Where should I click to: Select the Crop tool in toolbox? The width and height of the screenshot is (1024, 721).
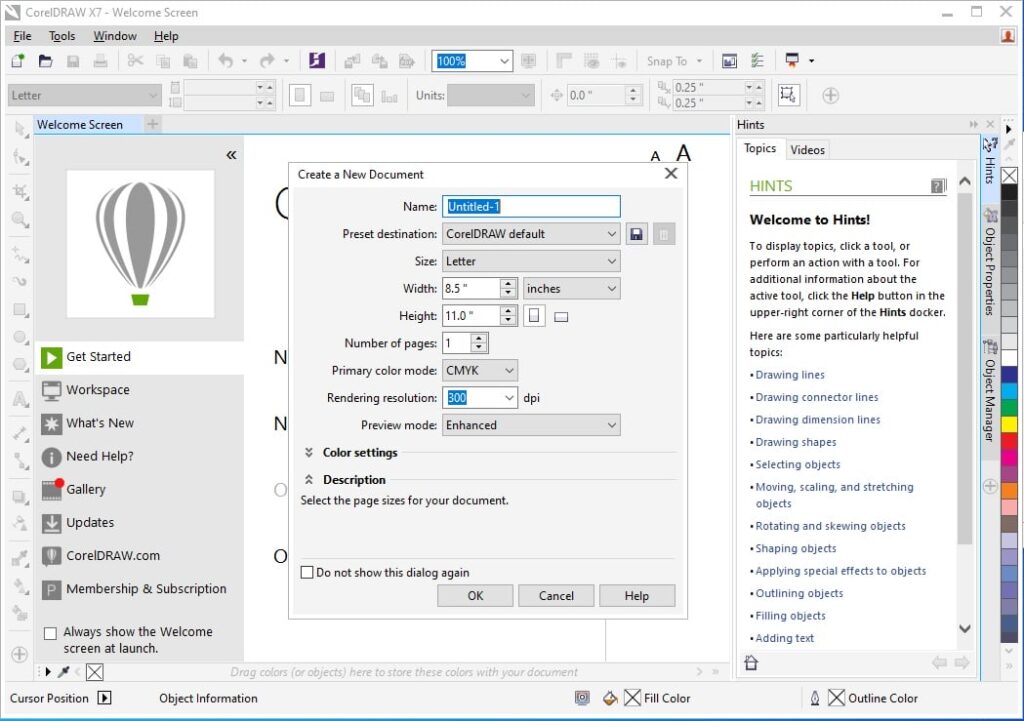tap(20, 191)
